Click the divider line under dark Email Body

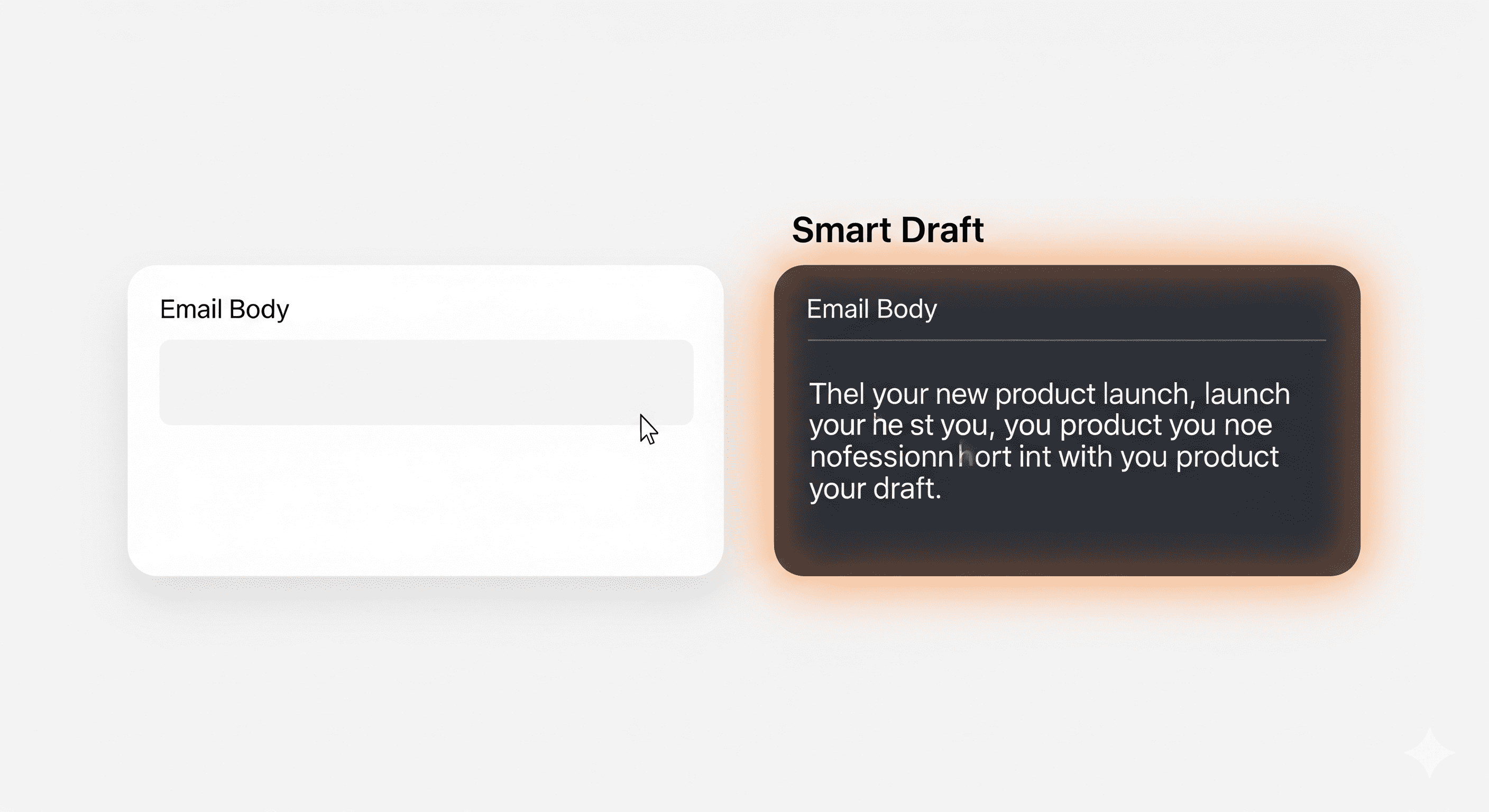click(1067, 340)
